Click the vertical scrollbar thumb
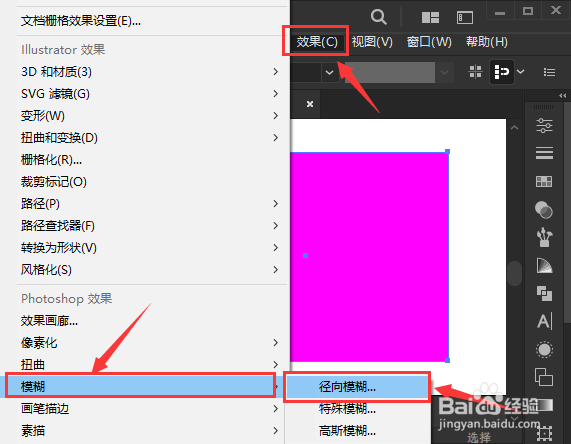Image resolution: width=571 pixels, height=444 pixels. coord(514,273)
